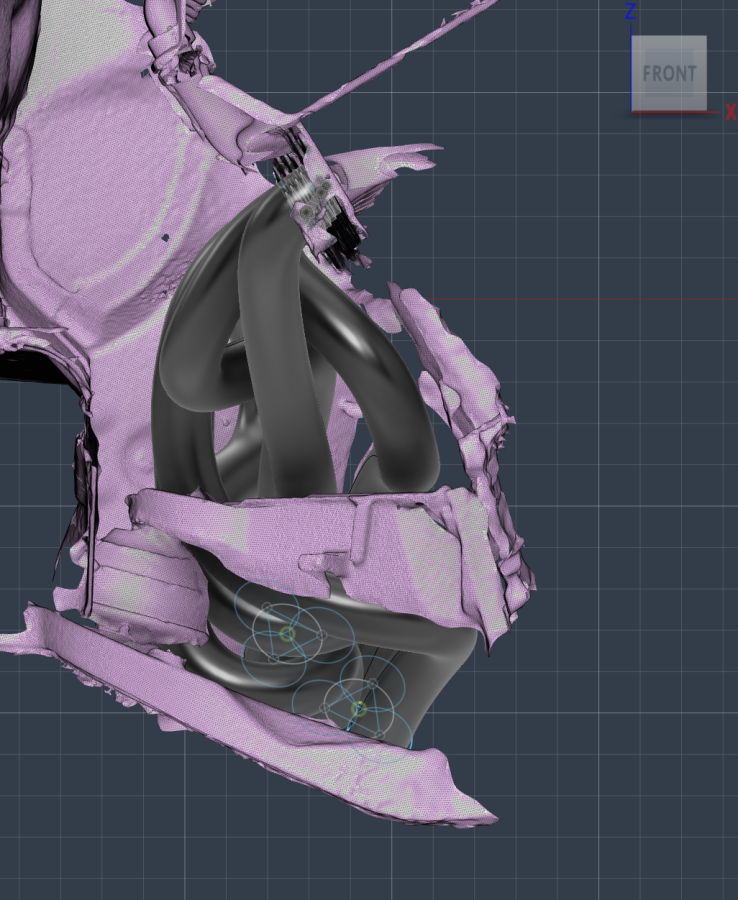Select lower pipe gizmo's green center point
The height and width of the screenshot is (900, 738).
359,708
